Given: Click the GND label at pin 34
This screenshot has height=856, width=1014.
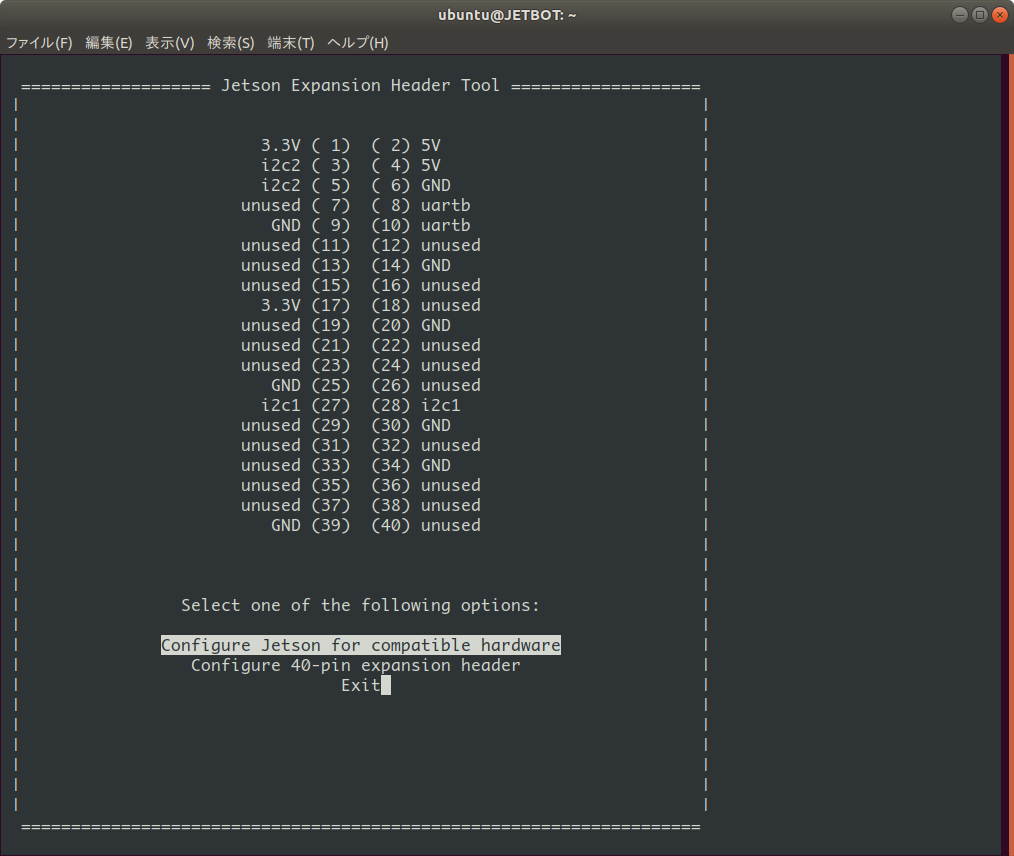Looking at the screenshot, I should click(436, 466).
